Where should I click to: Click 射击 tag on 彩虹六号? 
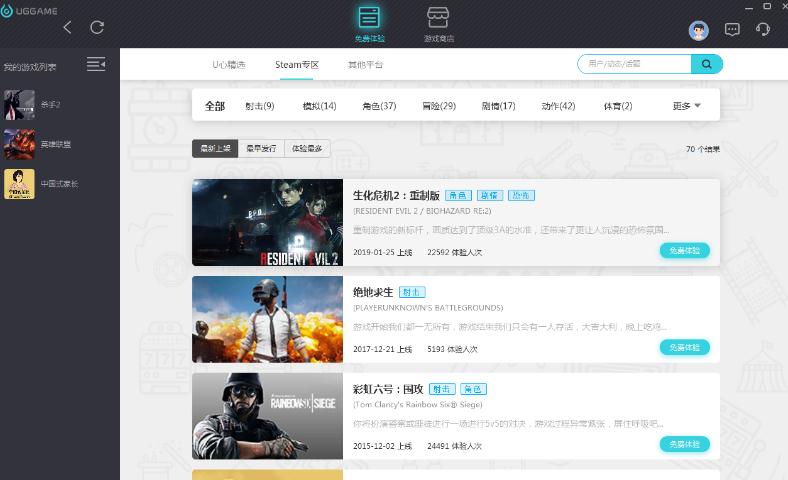(442, 389)
